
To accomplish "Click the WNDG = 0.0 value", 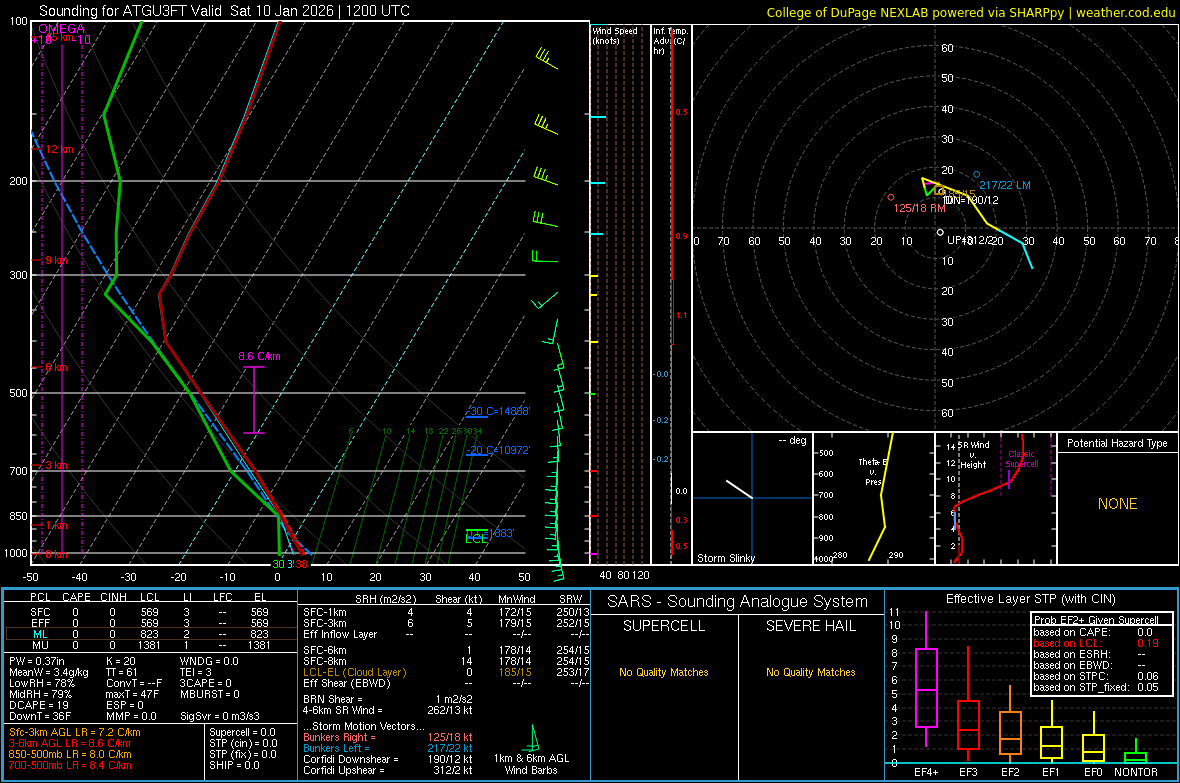I will [x=209, y=661].
